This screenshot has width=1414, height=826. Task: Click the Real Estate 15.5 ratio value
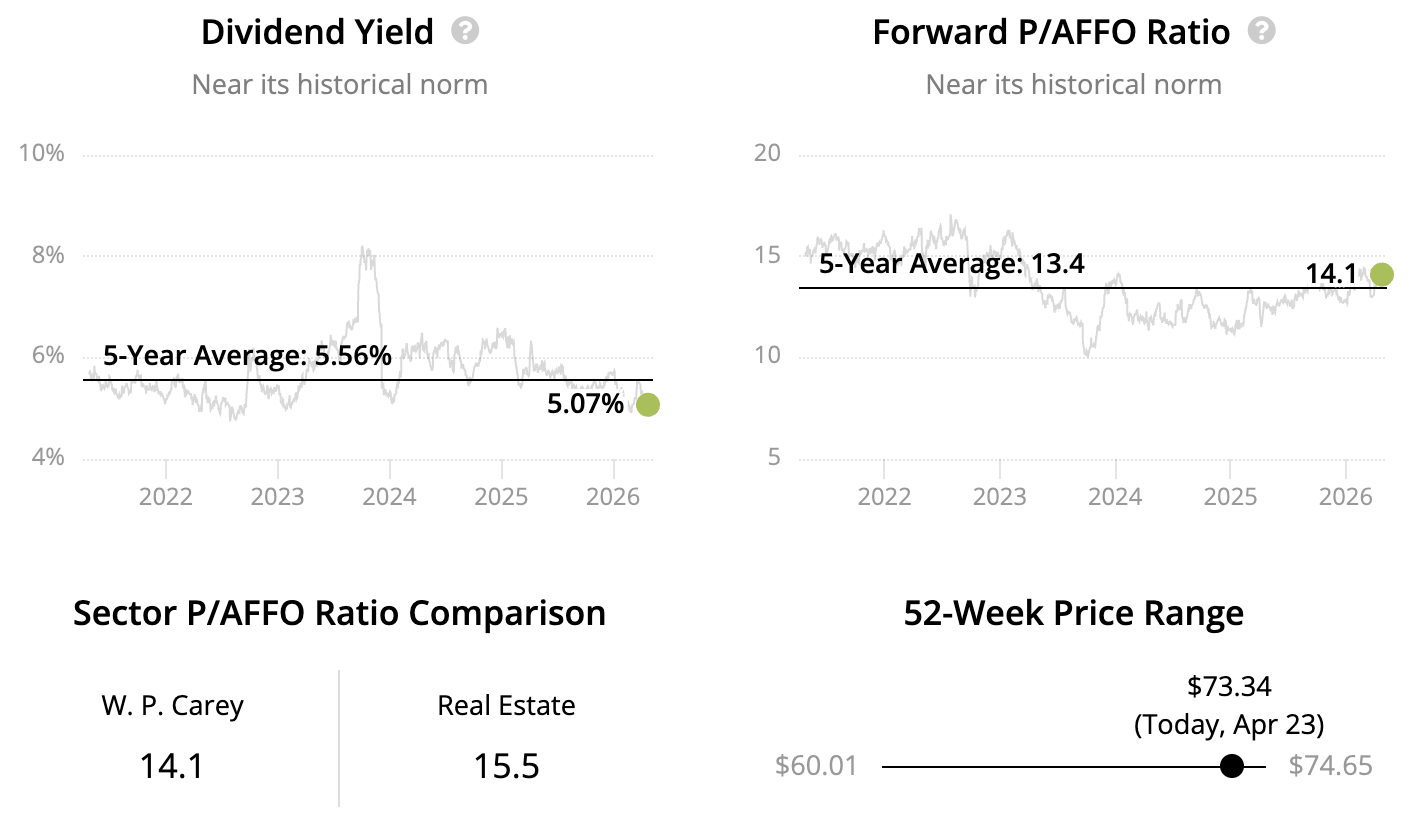point(506,766)
